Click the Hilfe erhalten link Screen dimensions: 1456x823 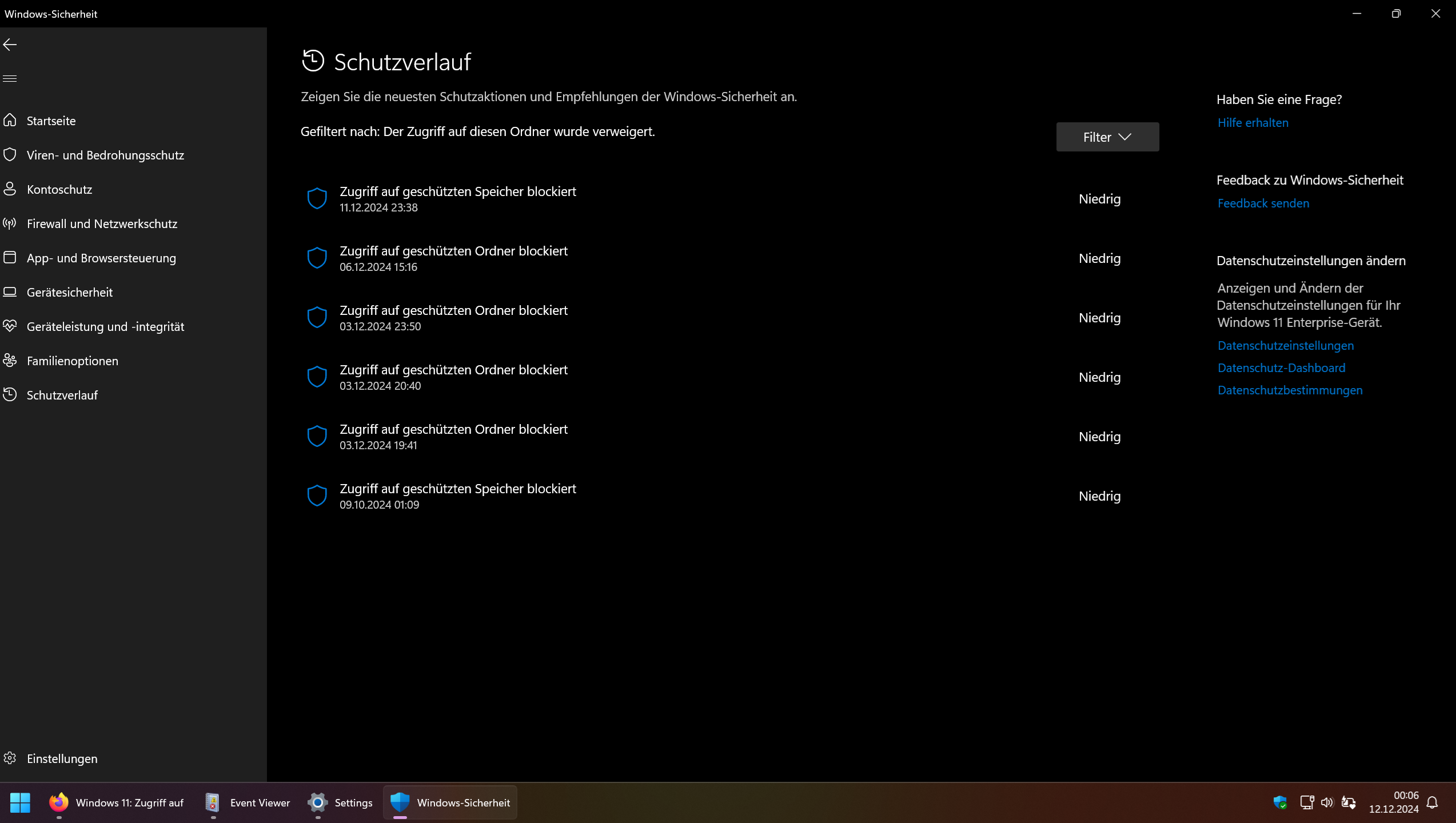pos(1252,122)
